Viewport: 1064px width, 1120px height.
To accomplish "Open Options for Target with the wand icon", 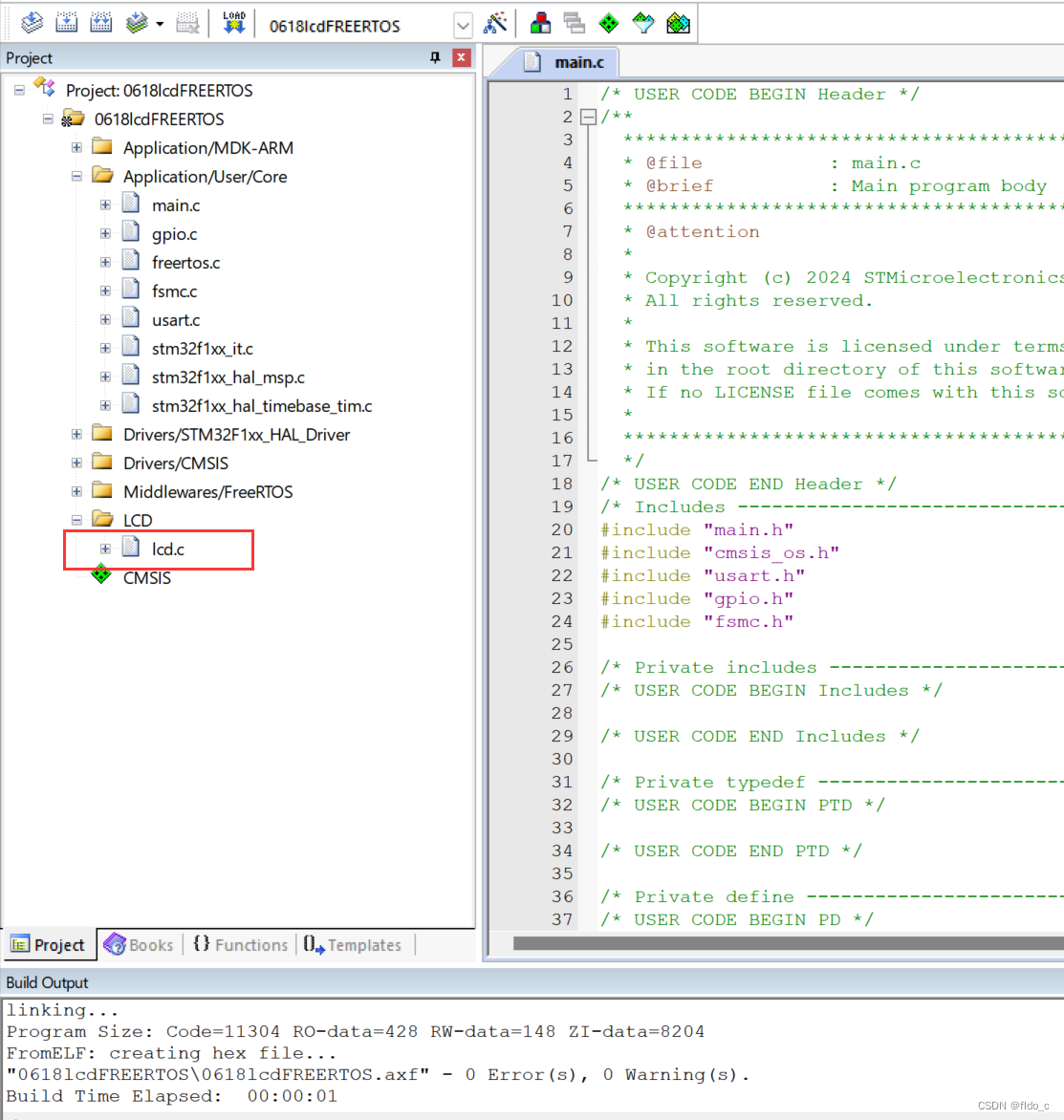I will click(496, 24).
